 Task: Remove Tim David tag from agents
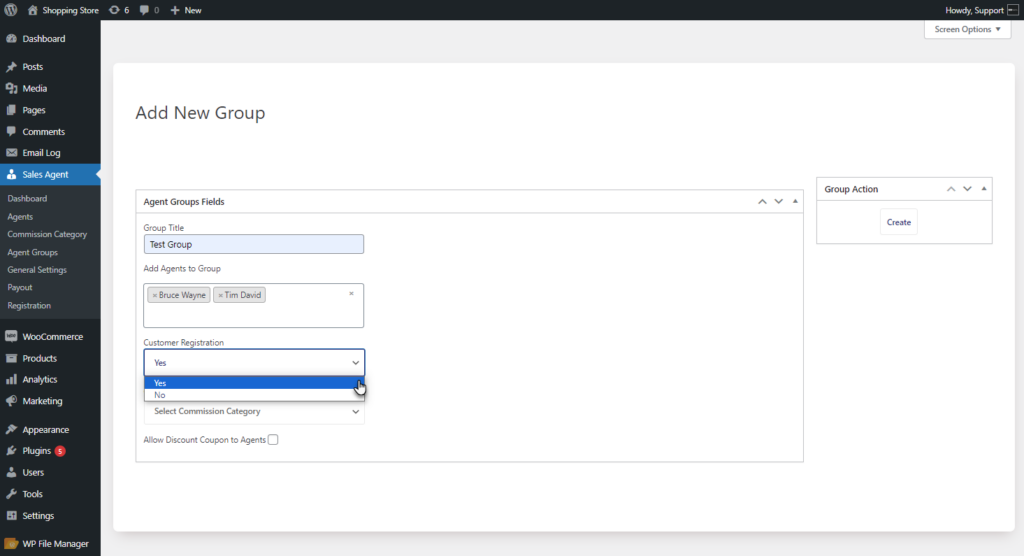220,295
